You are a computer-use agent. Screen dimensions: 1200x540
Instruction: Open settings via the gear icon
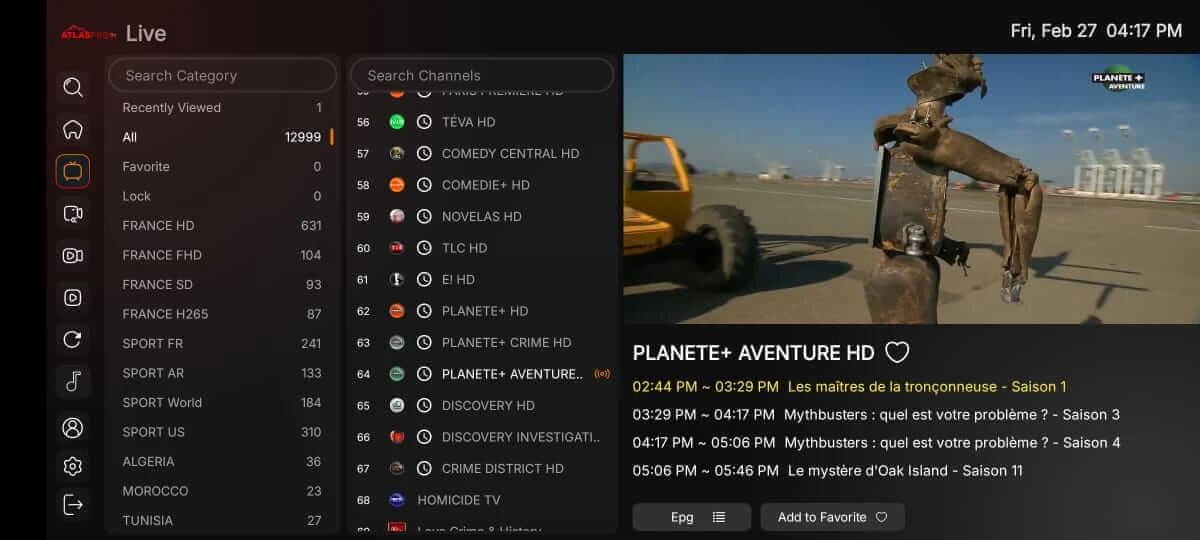point(72,466)
